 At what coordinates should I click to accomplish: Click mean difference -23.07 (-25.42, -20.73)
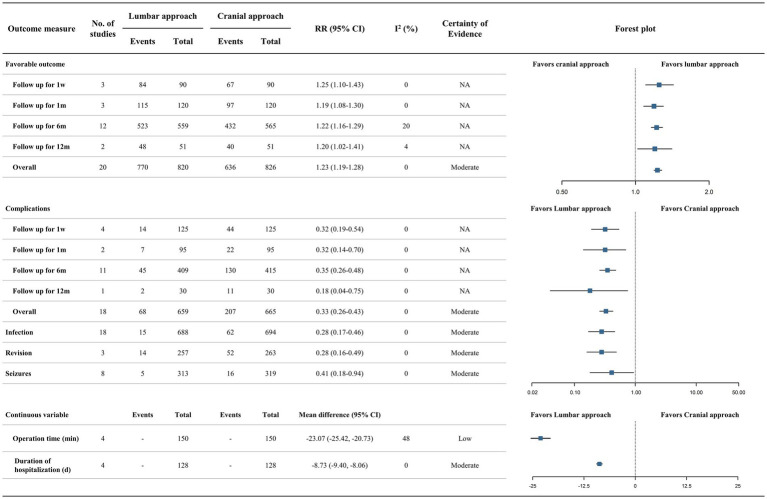click(x=339, y=438)
